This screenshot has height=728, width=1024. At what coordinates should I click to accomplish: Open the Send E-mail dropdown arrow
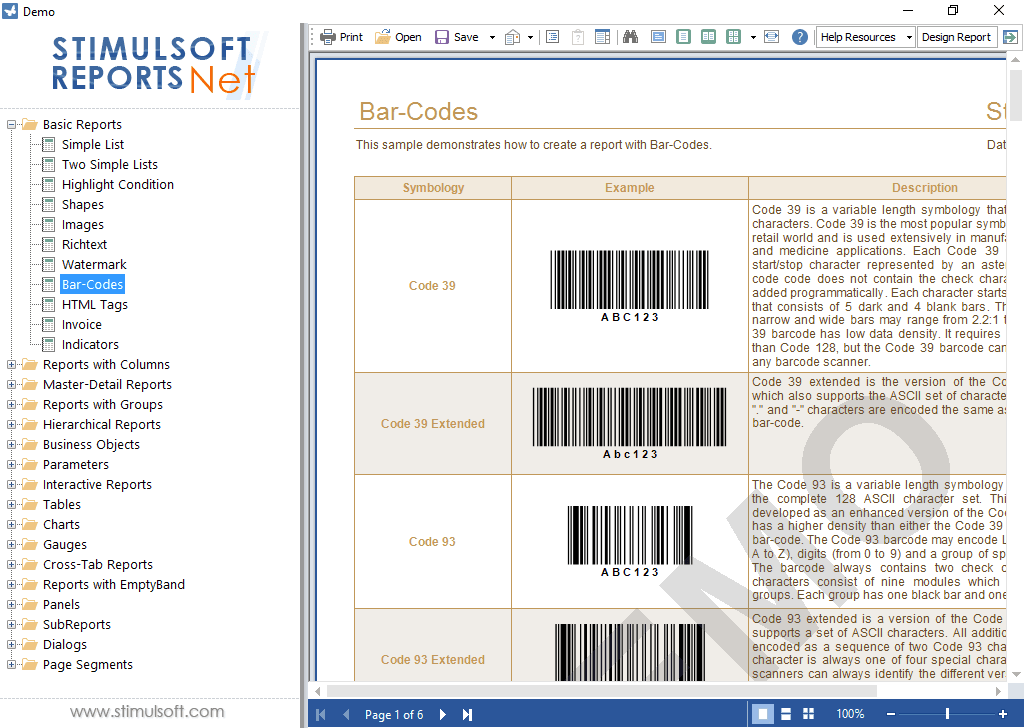tap(530, 37)
